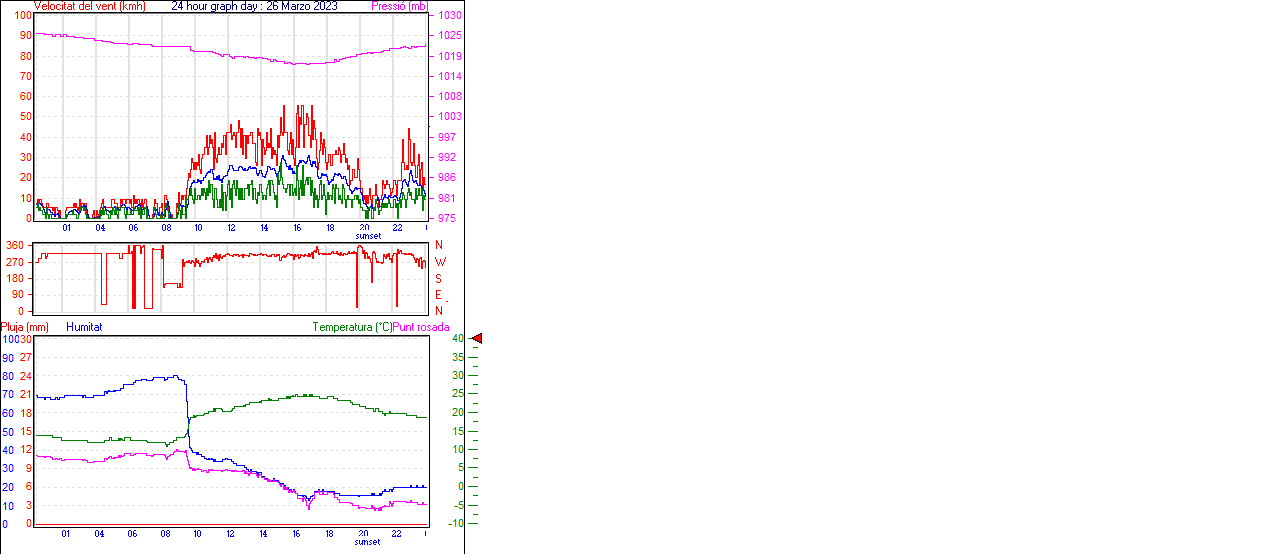Click the Pluja (mm) legend label

tap(25, 327)
